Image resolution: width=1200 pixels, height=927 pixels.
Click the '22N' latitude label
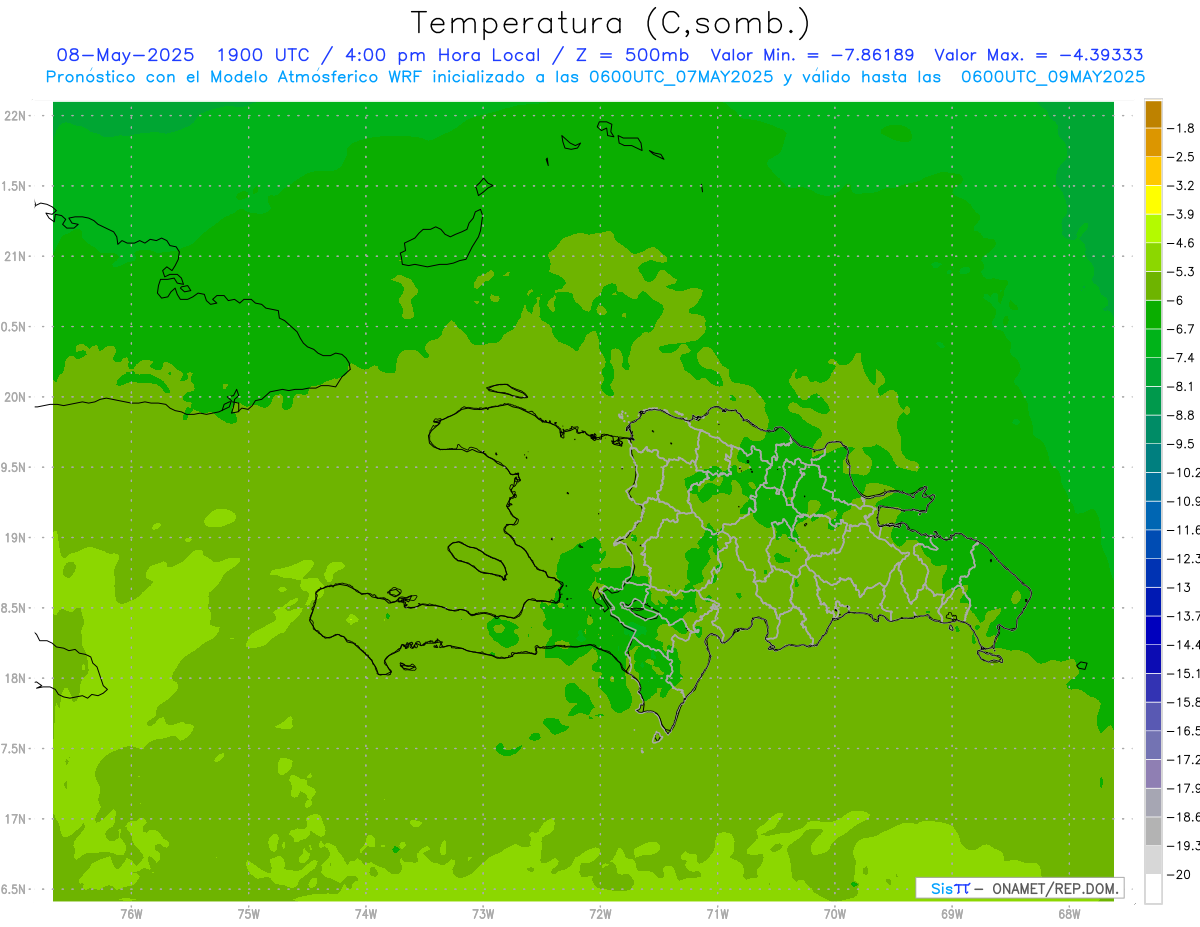(15, 115)
